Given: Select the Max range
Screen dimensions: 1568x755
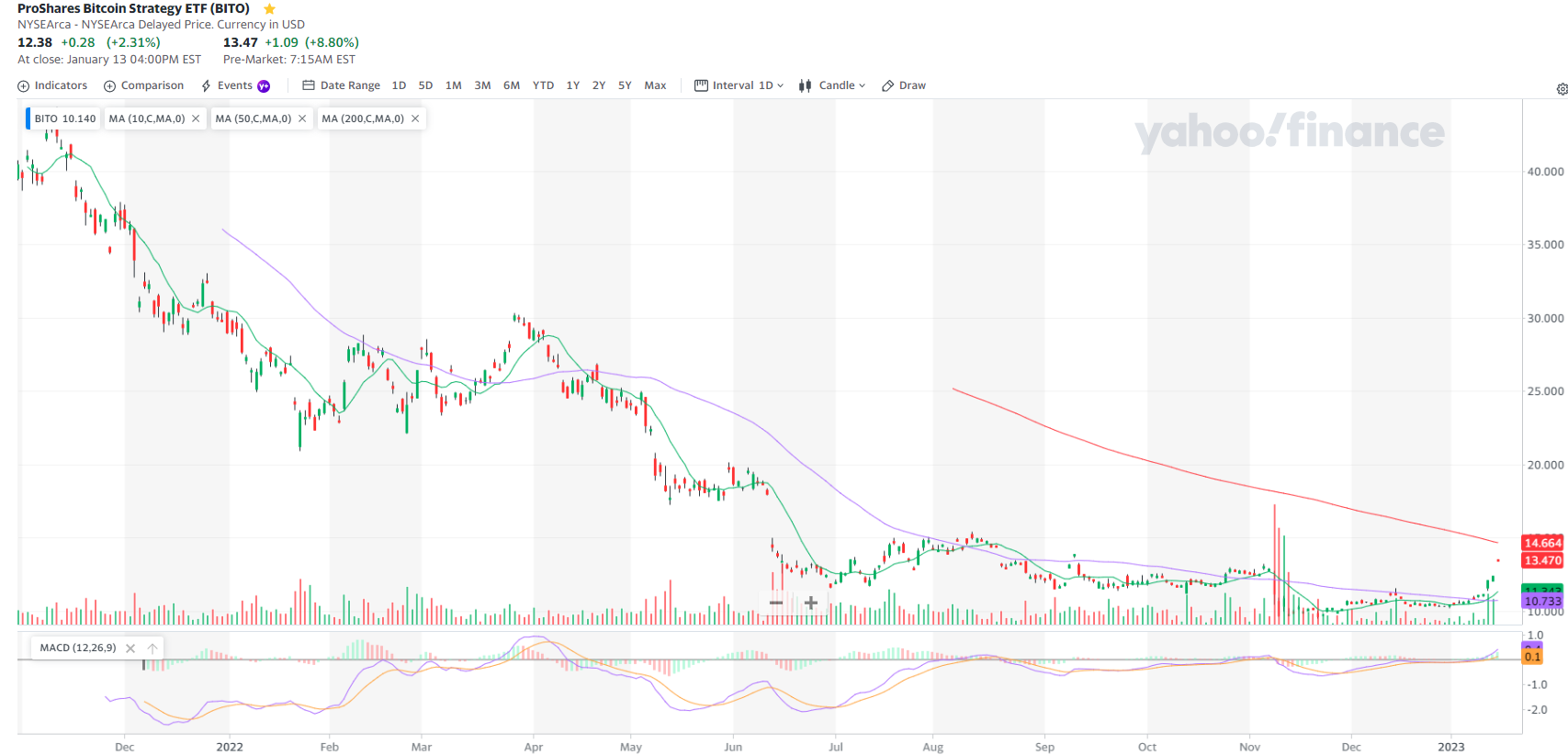Looking at the screenshot, I should [655, 85].
